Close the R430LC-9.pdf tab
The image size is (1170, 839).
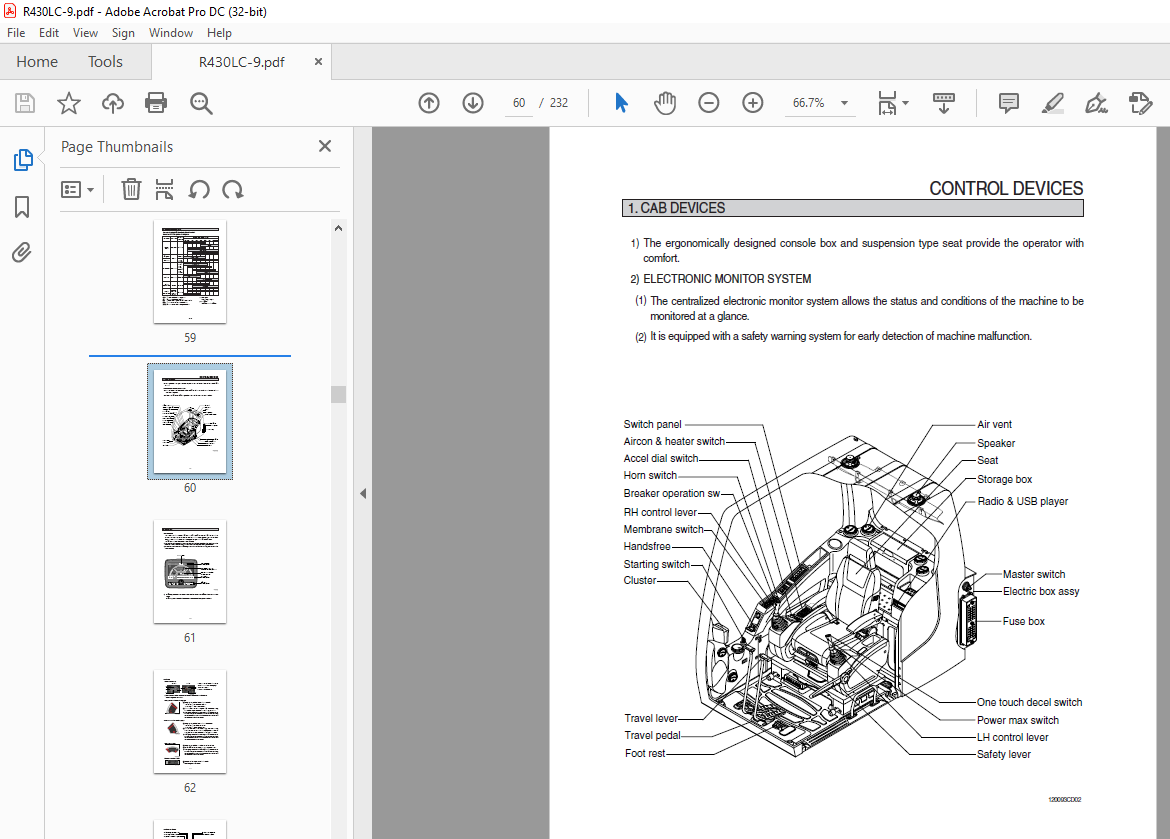click(x=319, y=62)
